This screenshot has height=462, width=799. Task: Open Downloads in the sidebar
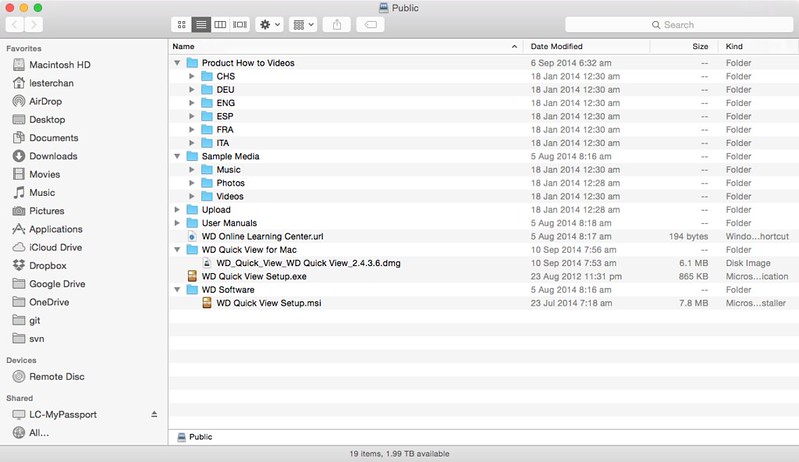tap(53, 156)
